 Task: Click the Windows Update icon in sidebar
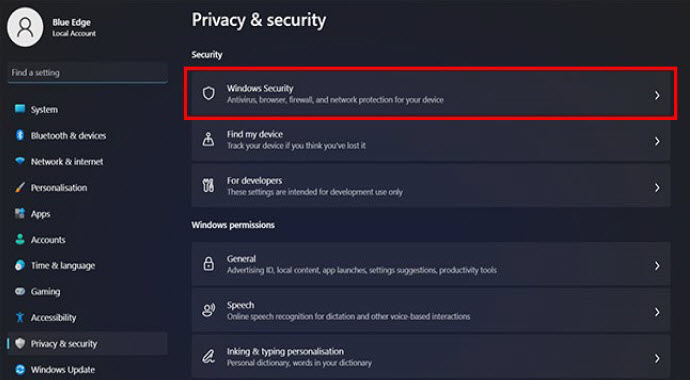pos(20,369)
